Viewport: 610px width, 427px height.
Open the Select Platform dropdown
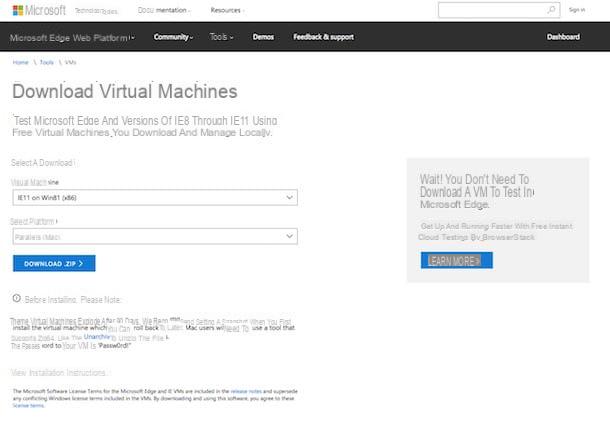[155, 236]
